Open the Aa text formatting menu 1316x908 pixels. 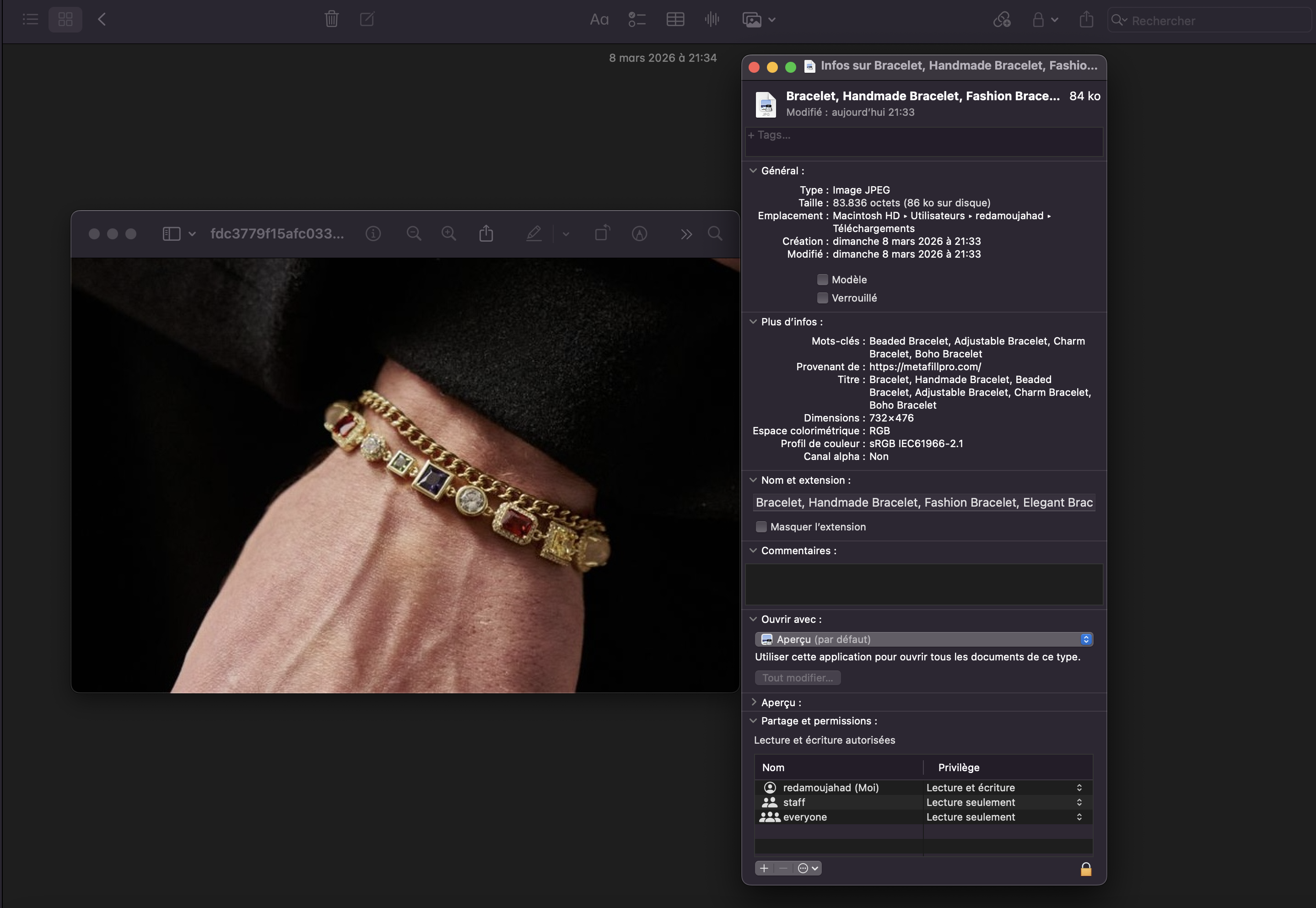(599, 19)
